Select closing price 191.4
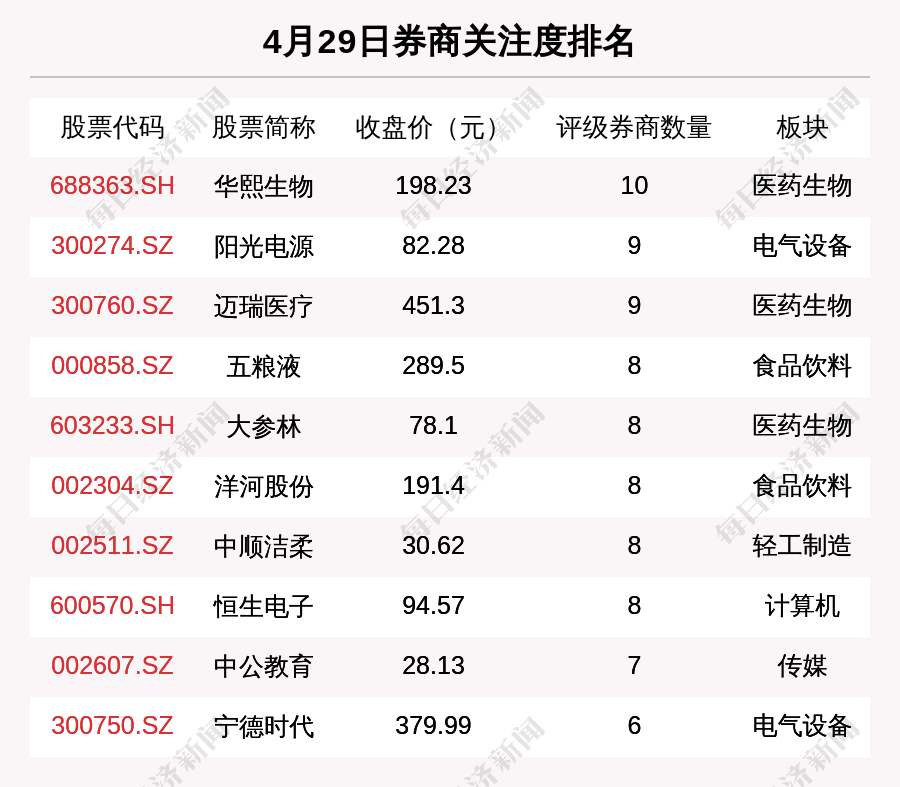The height and width of the screenshot is (787, 900). (x=433, y=486)
